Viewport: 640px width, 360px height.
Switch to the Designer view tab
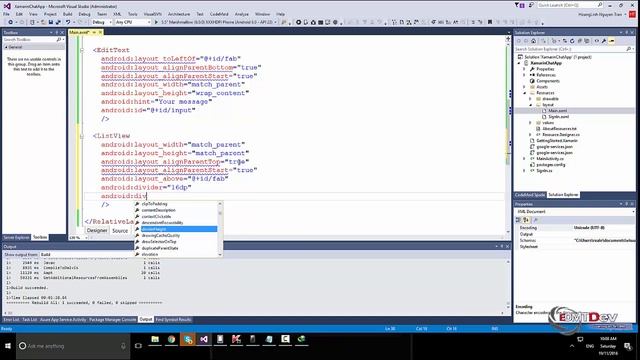tap(97, 231)
